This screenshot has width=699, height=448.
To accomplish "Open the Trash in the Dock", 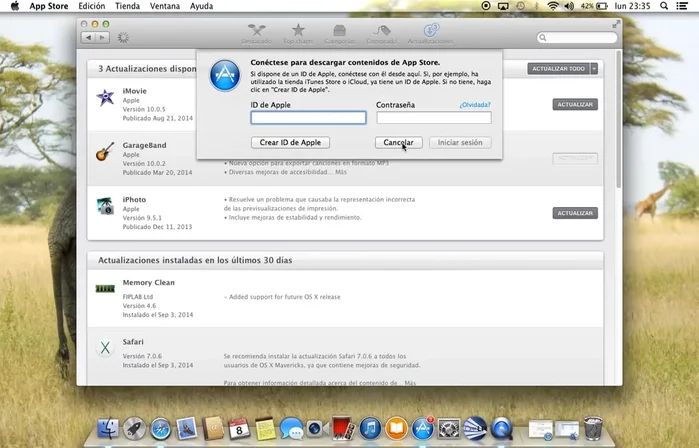I will tap(593, 428).
